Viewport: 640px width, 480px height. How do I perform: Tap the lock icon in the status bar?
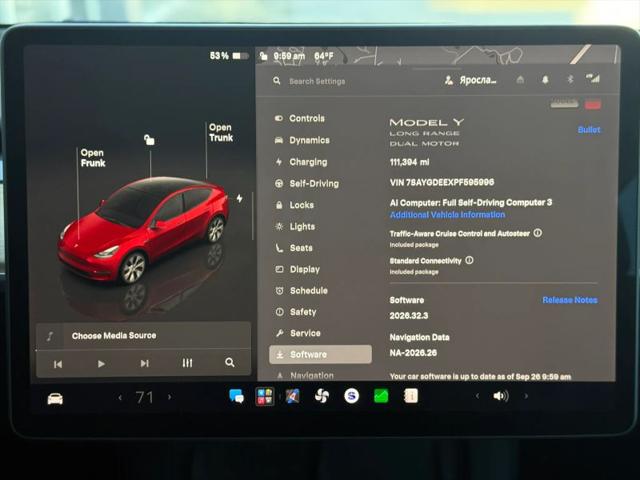tap(264, 56)
